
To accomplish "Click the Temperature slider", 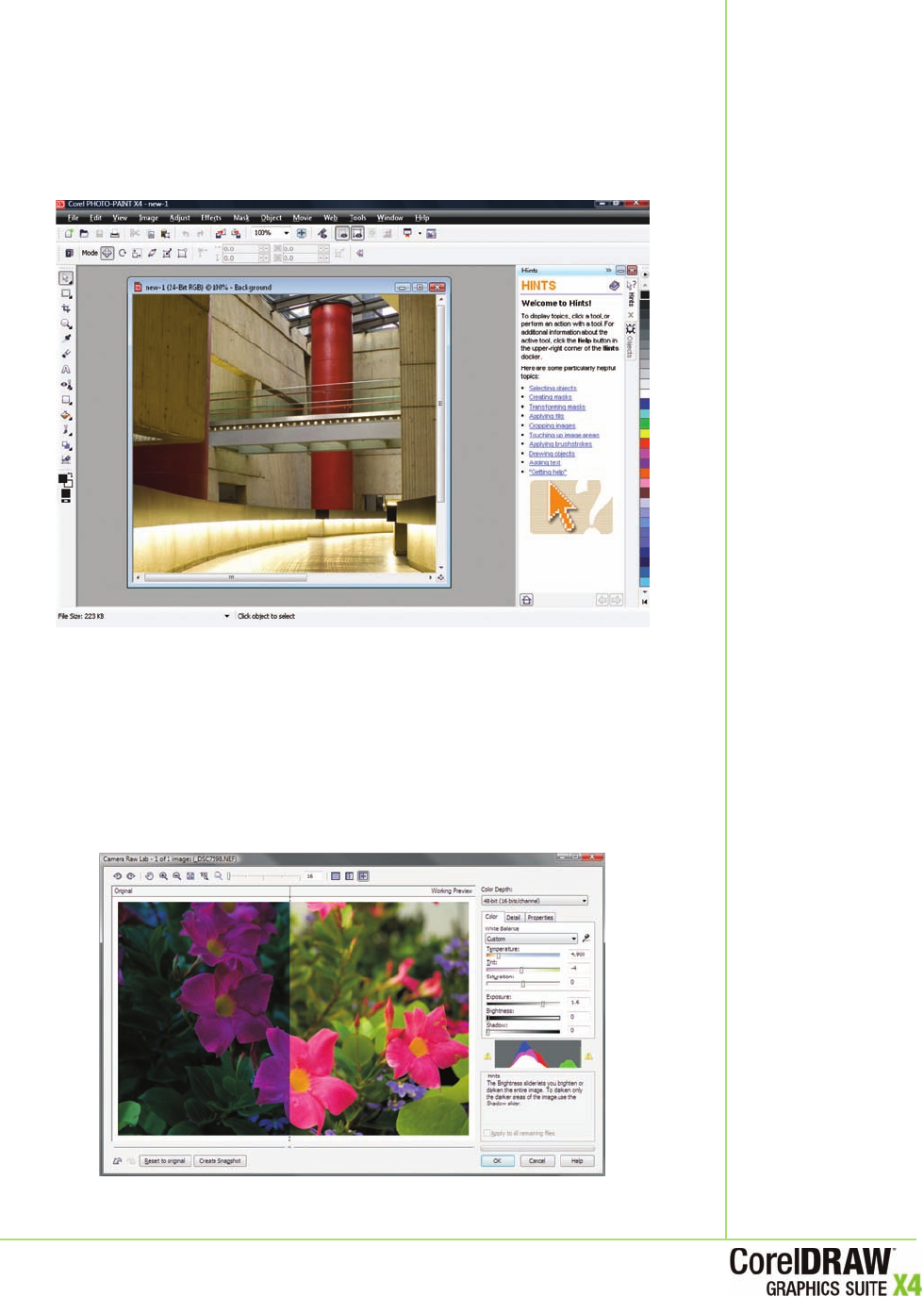I will tap(523, 956).
